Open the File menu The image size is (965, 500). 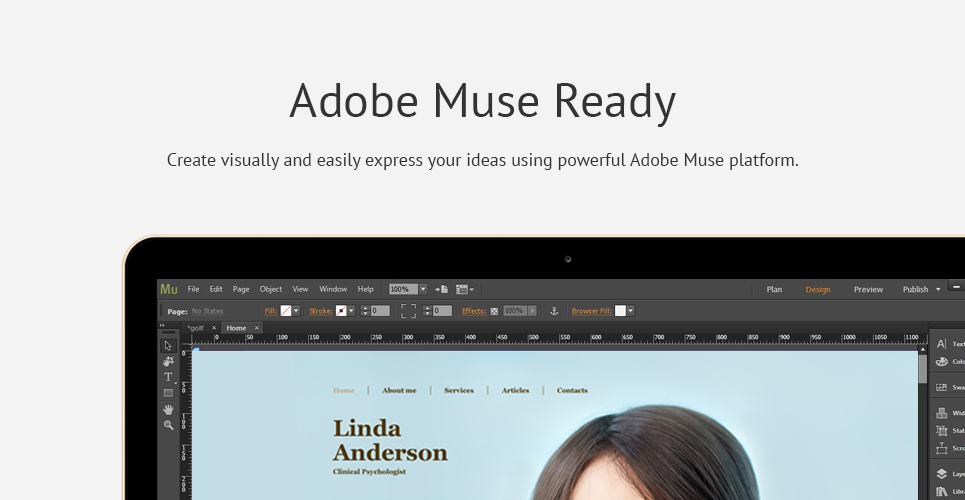click(x=193, y=289)
